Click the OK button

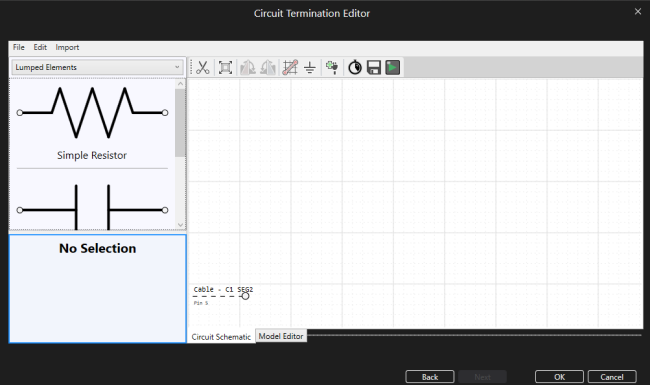pos(559,377)
